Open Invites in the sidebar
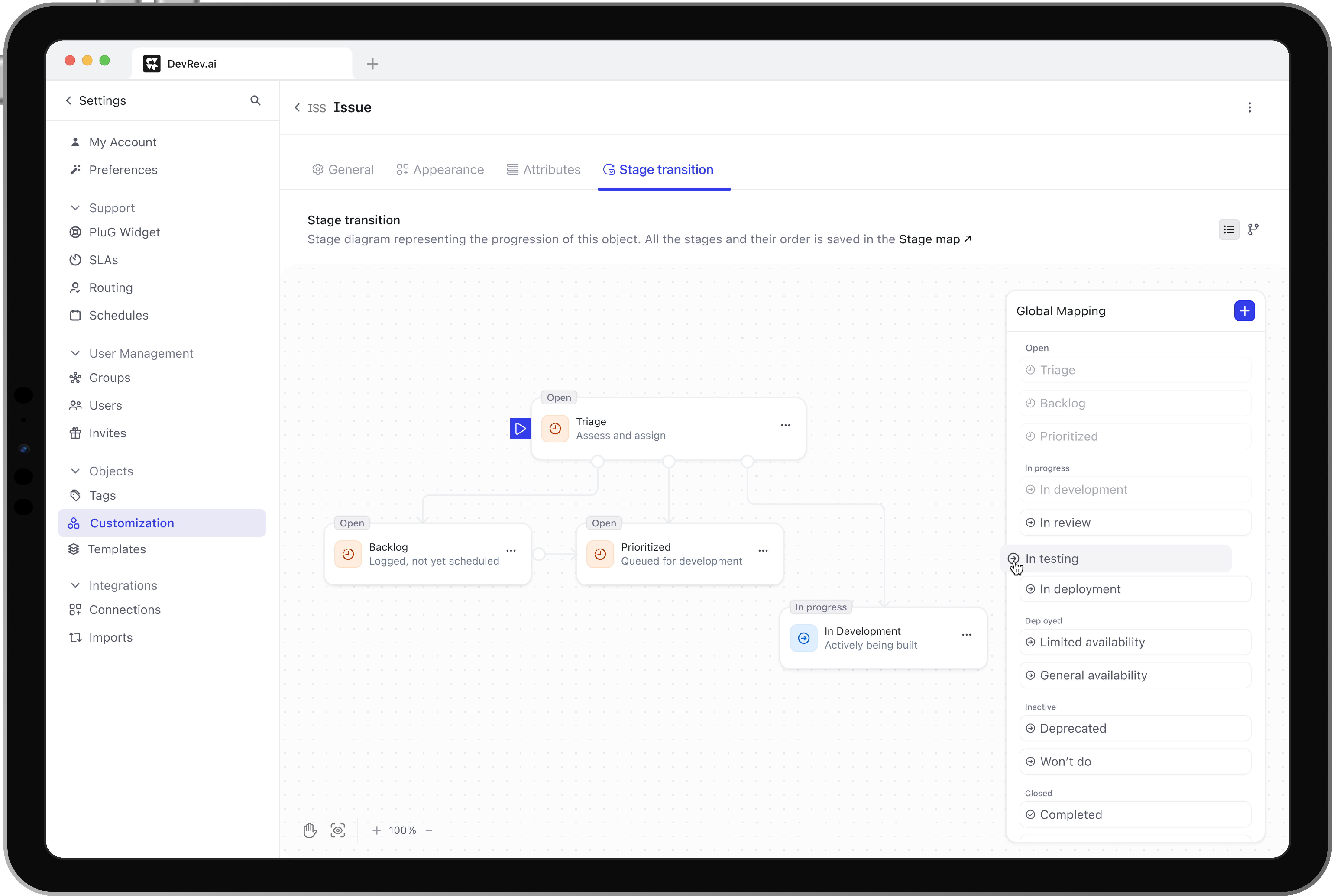Screen dimensions: 1332x896 click(107, 433)
